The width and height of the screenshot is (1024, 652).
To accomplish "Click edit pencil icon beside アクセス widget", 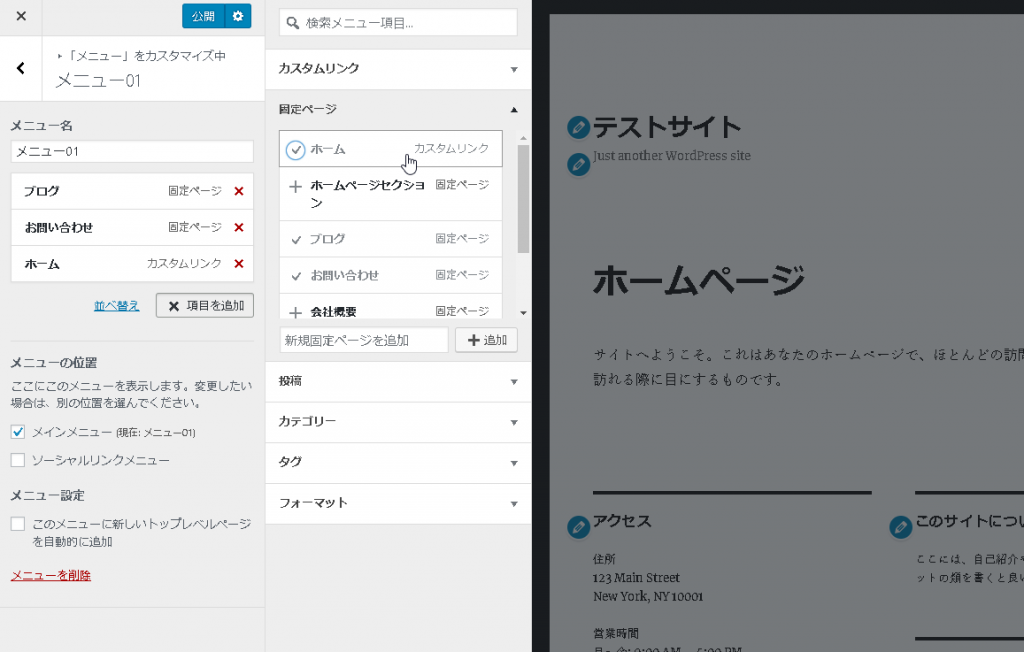I will tap(578, 526).
